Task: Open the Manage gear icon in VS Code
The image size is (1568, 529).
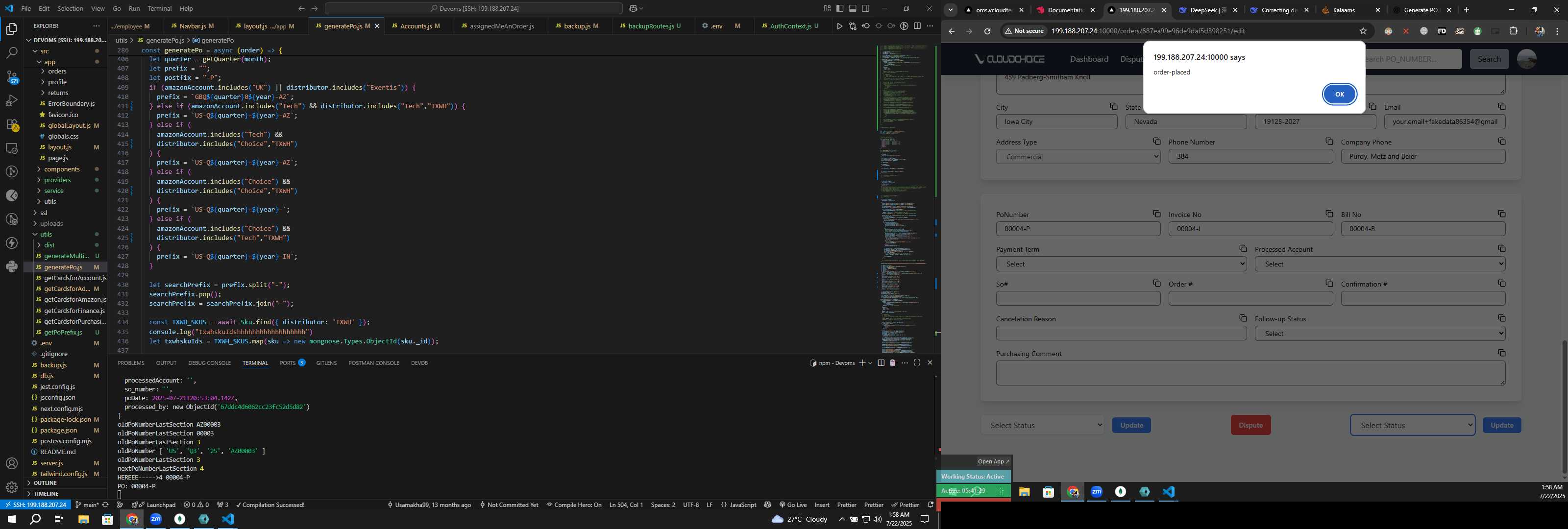Action: tap(12, 487)
